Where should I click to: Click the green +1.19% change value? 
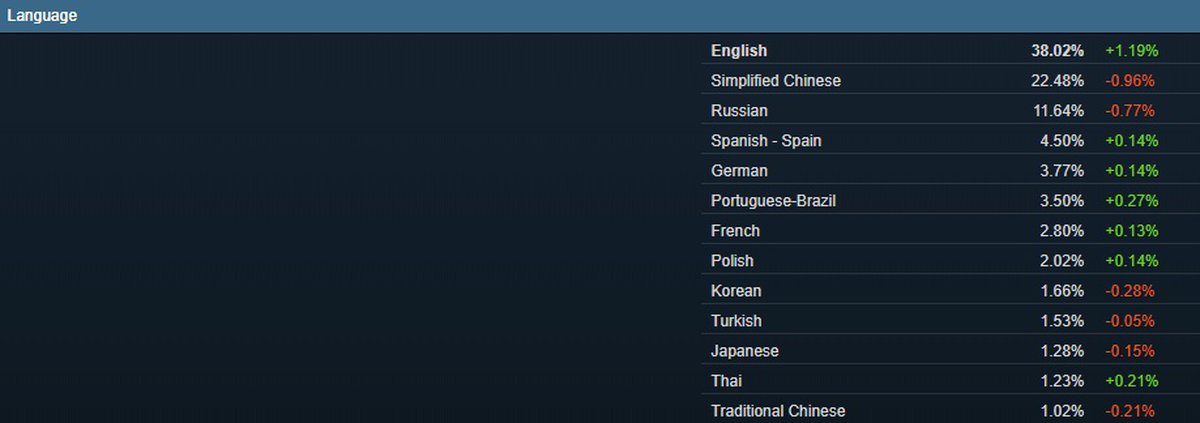tap(1131, 51)
